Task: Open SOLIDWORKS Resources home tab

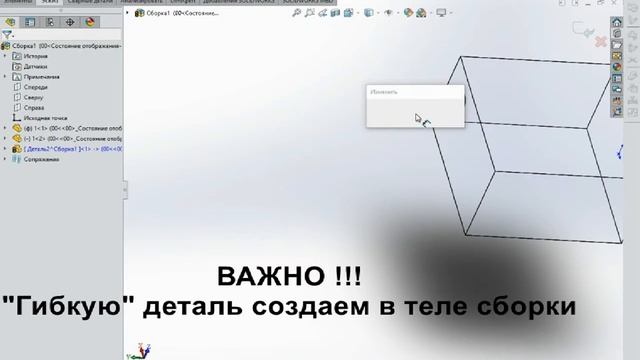Action: tap(617, 22)
